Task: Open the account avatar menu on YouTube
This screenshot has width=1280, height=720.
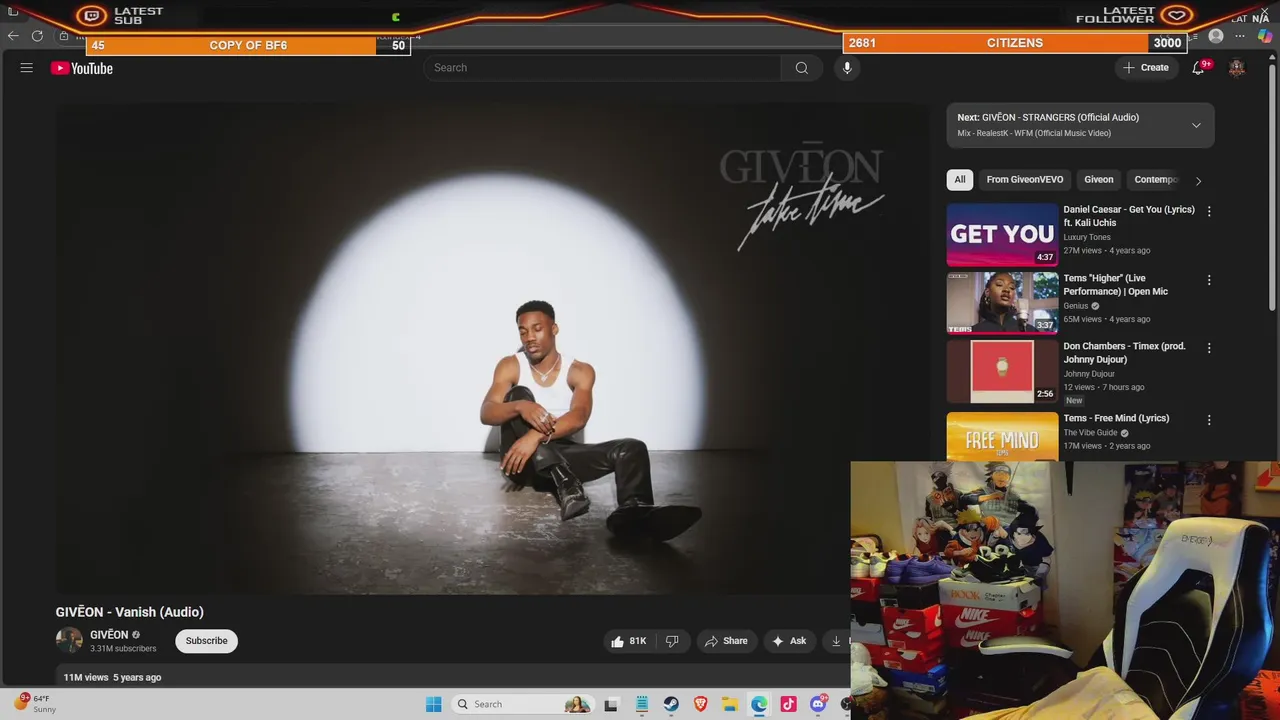Action: 1237,68
